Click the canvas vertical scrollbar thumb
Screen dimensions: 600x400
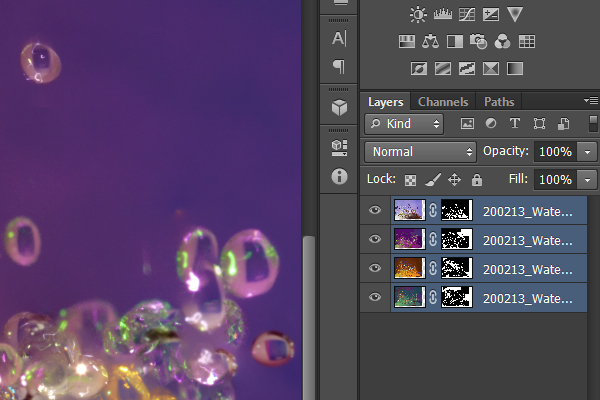tap(309, 318)
